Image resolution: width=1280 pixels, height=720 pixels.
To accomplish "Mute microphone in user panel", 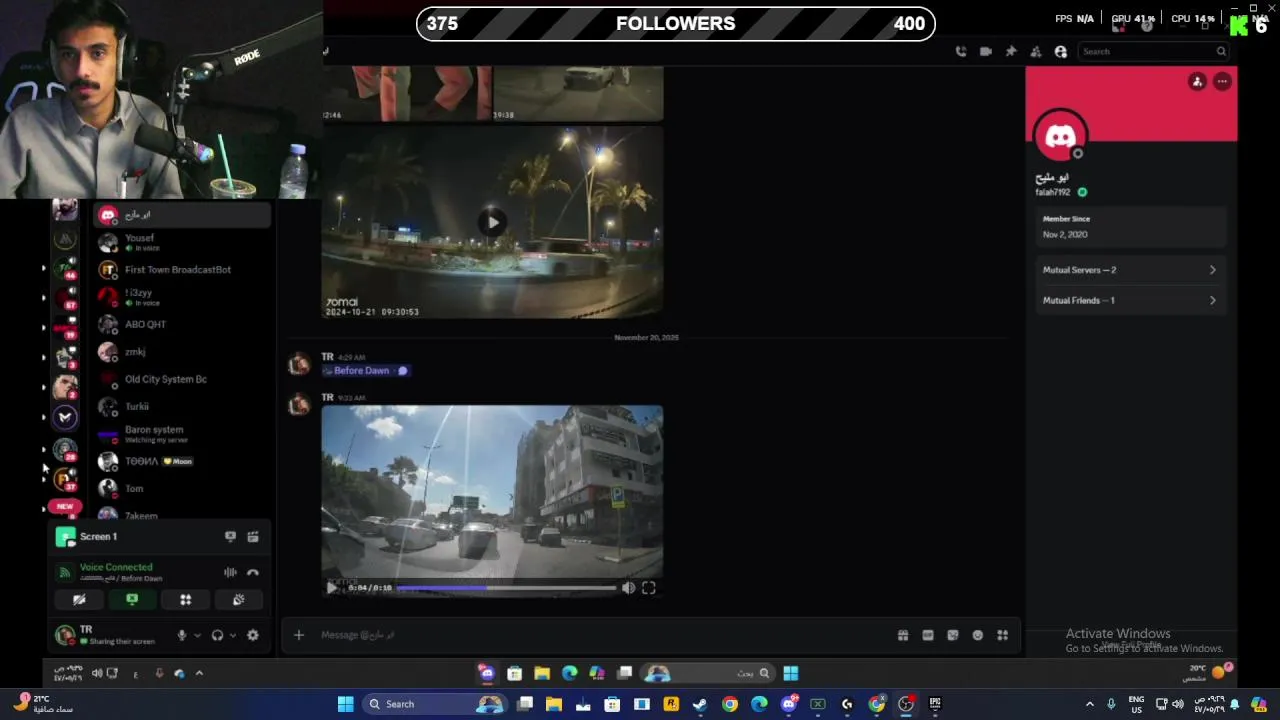I will (182, 635).
